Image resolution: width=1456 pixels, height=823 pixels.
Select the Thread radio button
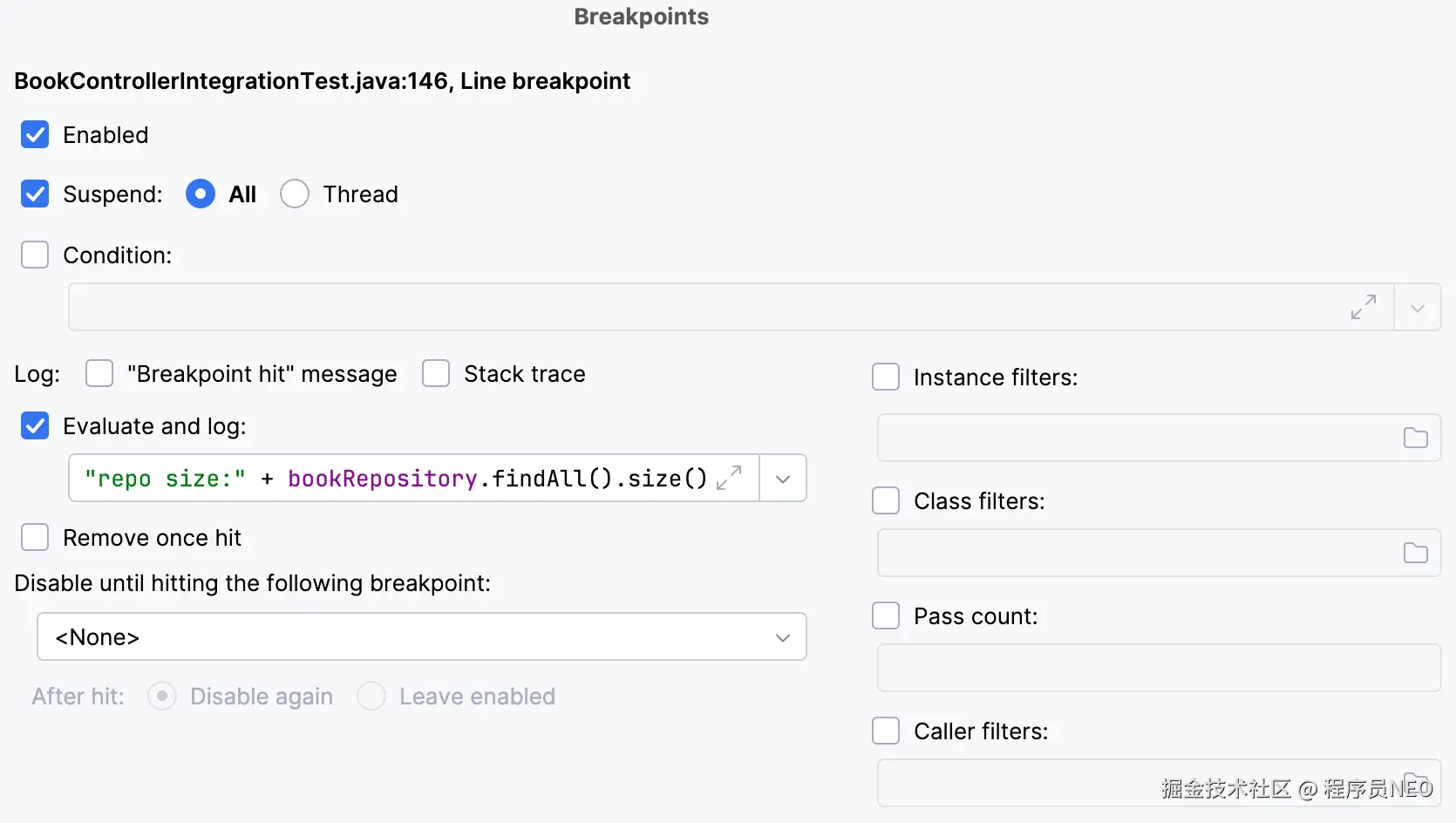pos(295,194)
